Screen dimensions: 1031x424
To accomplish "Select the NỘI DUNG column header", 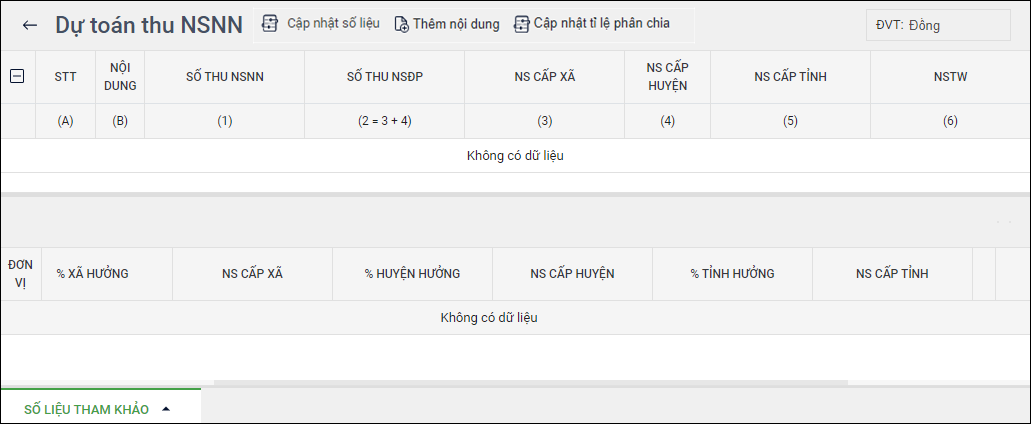I will point(120,77).
